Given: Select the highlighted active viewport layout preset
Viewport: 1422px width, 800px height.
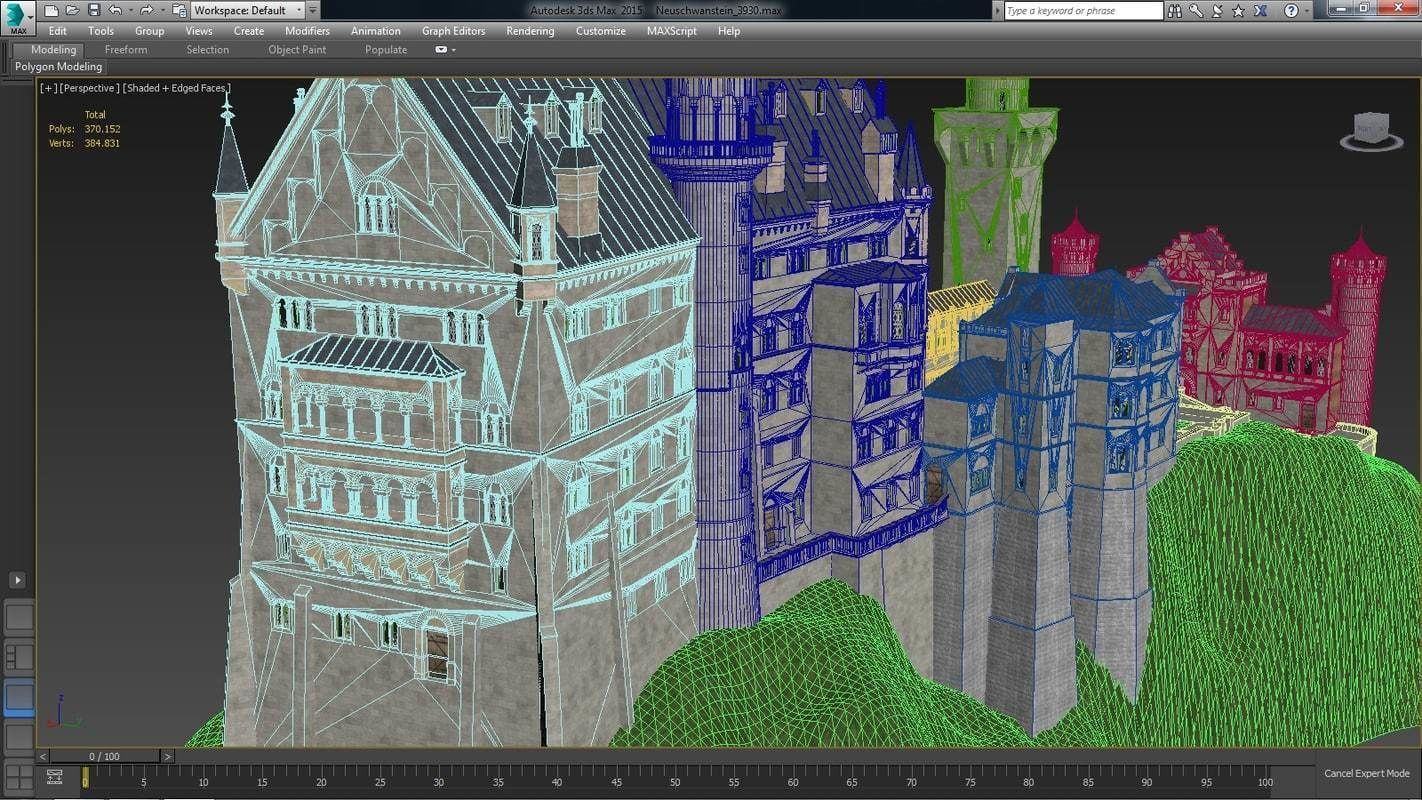Looking at the screenshot, I should click(x=19, y=697).
